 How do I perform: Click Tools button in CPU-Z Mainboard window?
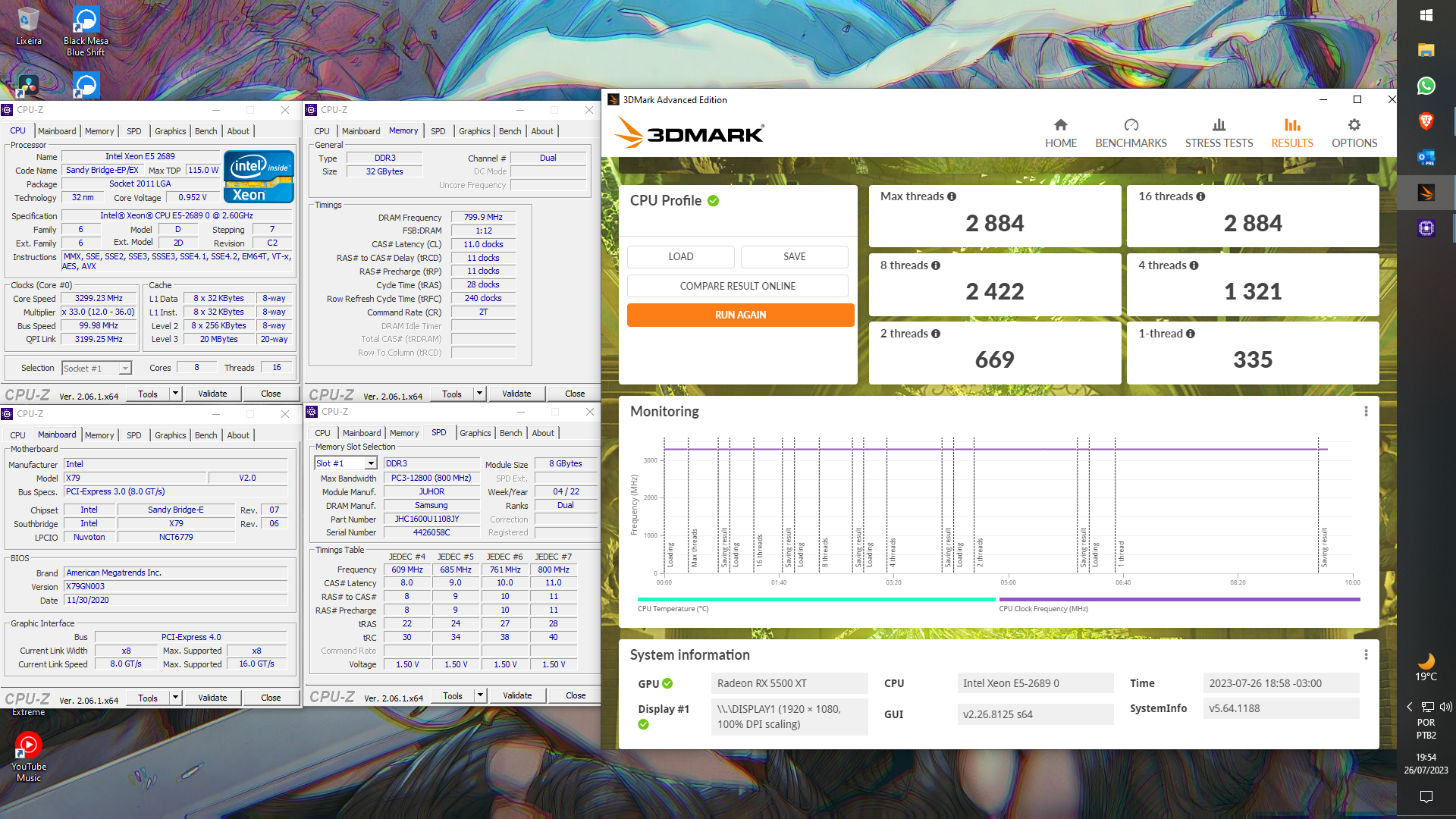[148, 698]
